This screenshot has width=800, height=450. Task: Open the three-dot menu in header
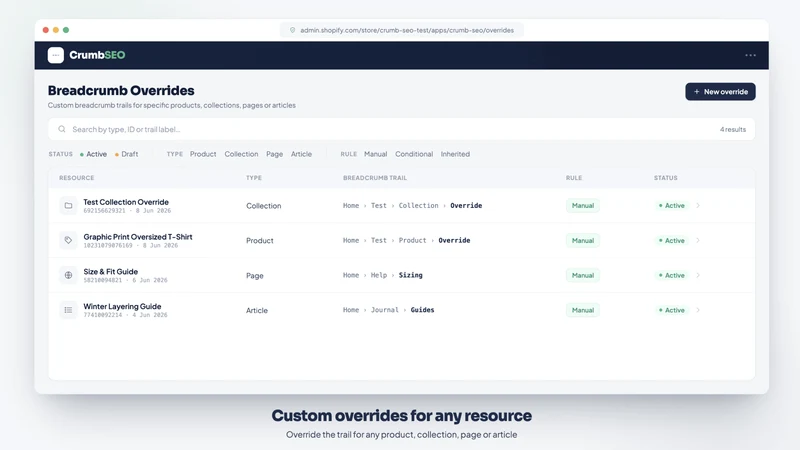tap(750, 55)
